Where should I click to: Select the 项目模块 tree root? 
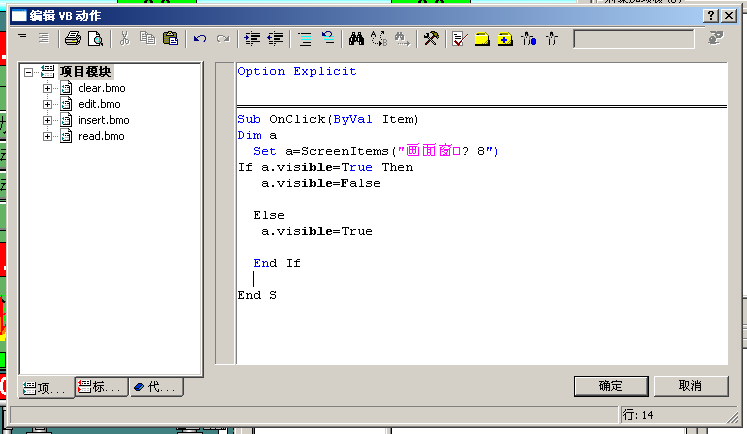[x=85, y=72]
